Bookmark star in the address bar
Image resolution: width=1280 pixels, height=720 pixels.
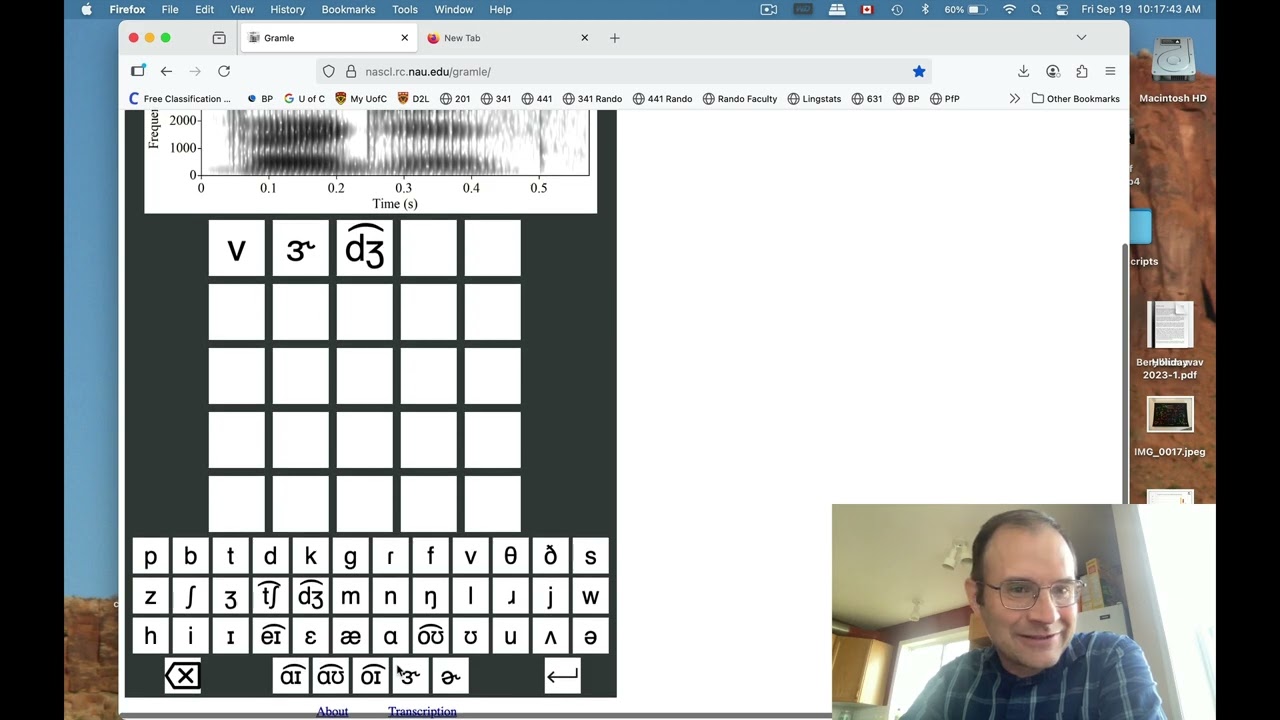(919, 71)
